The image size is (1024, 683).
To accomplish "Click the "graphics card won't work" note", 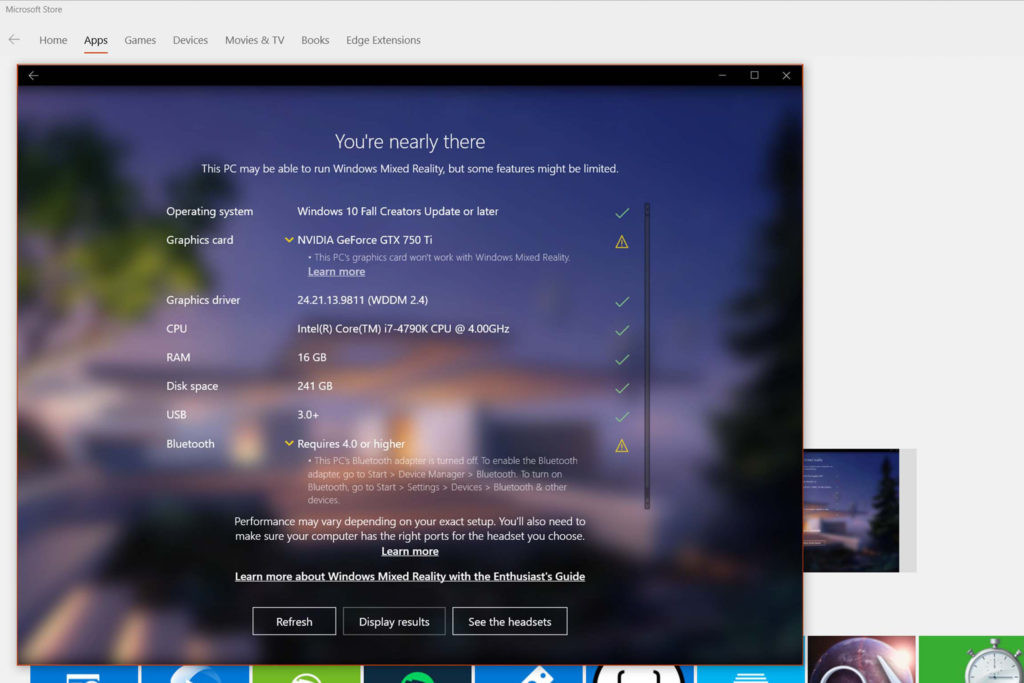I will coord(439,257).
